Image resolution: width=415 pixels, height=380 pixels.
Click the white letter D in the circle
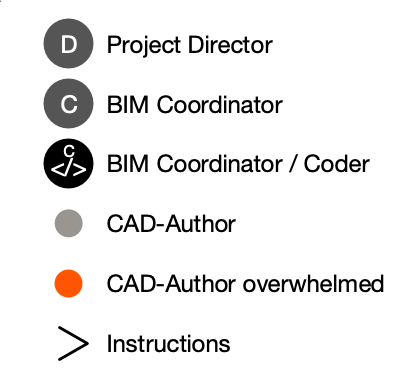tap(69, 44)
